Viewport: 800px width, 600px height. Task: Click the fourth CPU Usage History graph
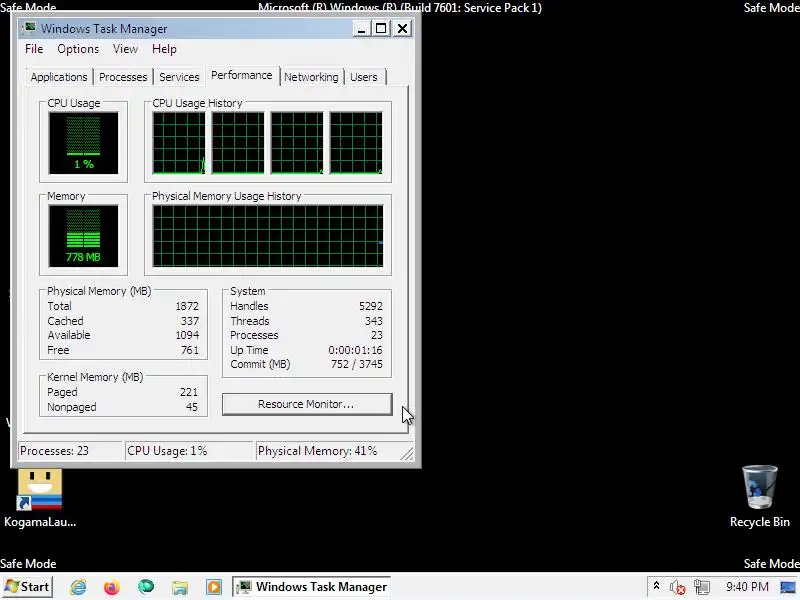[356, 143]
